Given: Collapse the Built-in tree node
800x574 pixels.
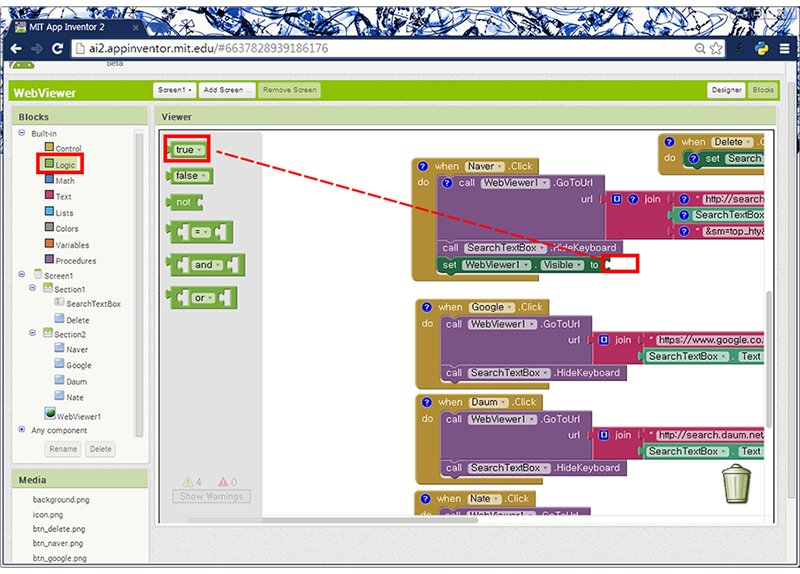Looking at the screenshot, I should click(x=22, y=133).
